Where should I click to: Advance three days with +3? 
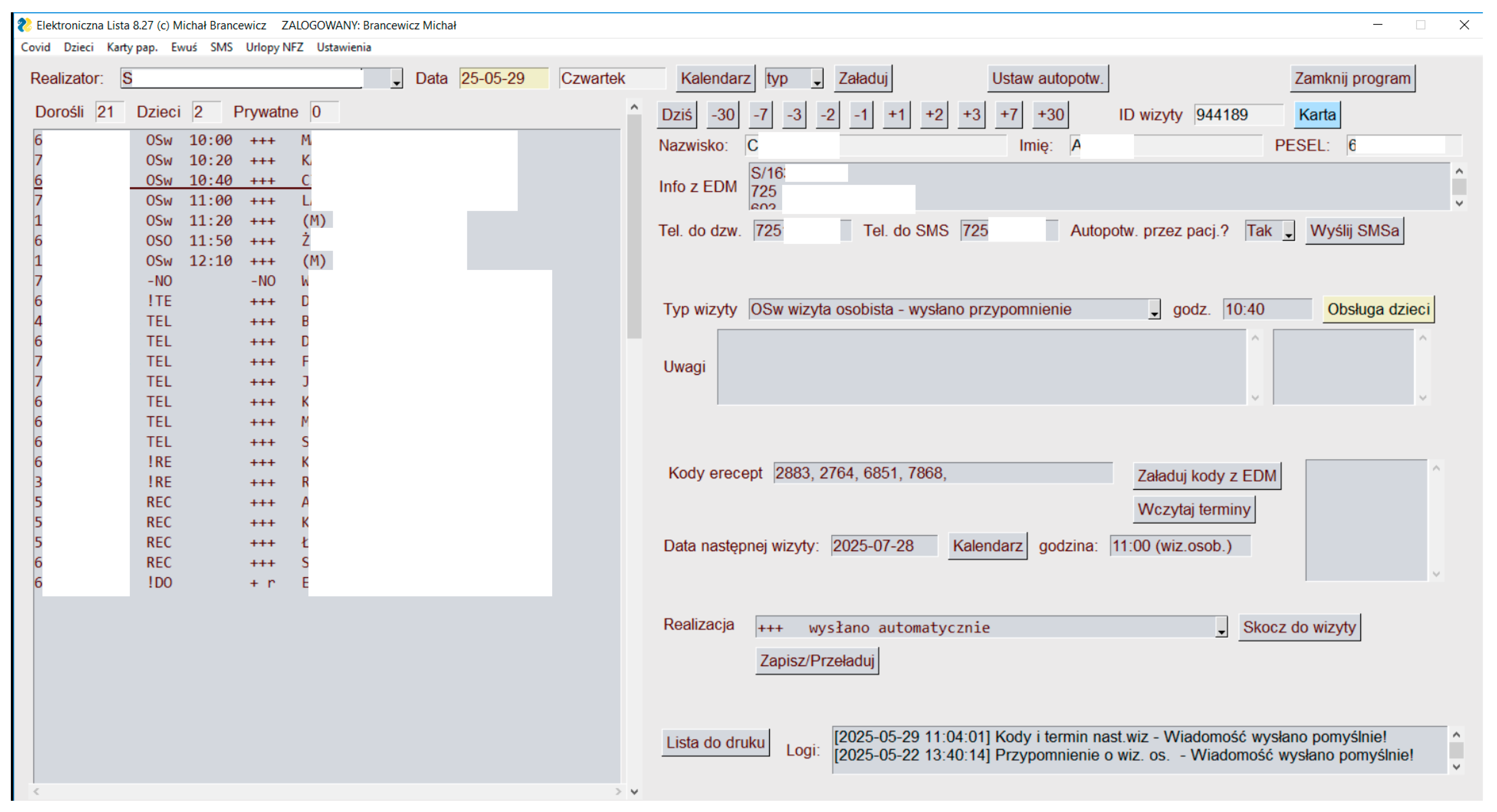[972, 114]
